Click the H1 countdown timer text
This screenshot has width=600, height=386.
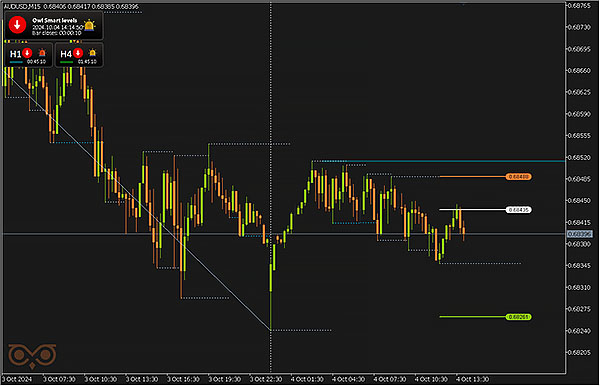pos(36,62)
